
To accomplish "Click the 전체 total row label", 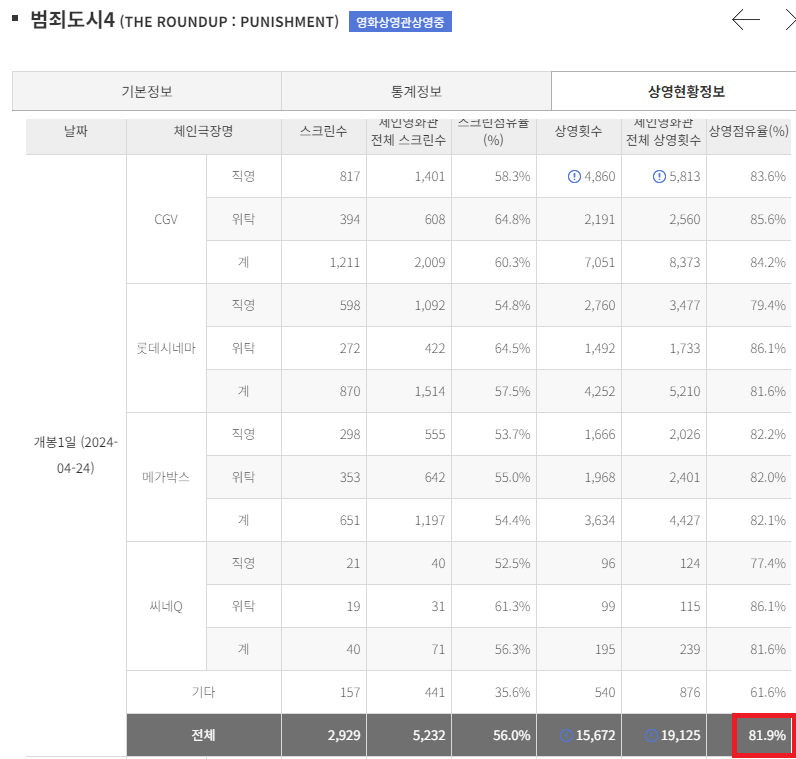I will pyautogui.click(x=203, y=736).
